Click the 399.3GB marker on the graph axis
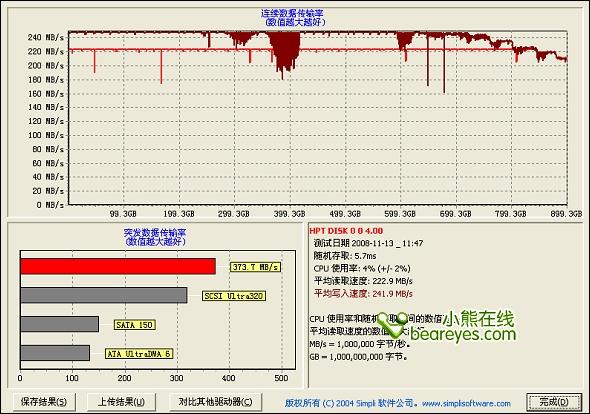 click(289, 214)
